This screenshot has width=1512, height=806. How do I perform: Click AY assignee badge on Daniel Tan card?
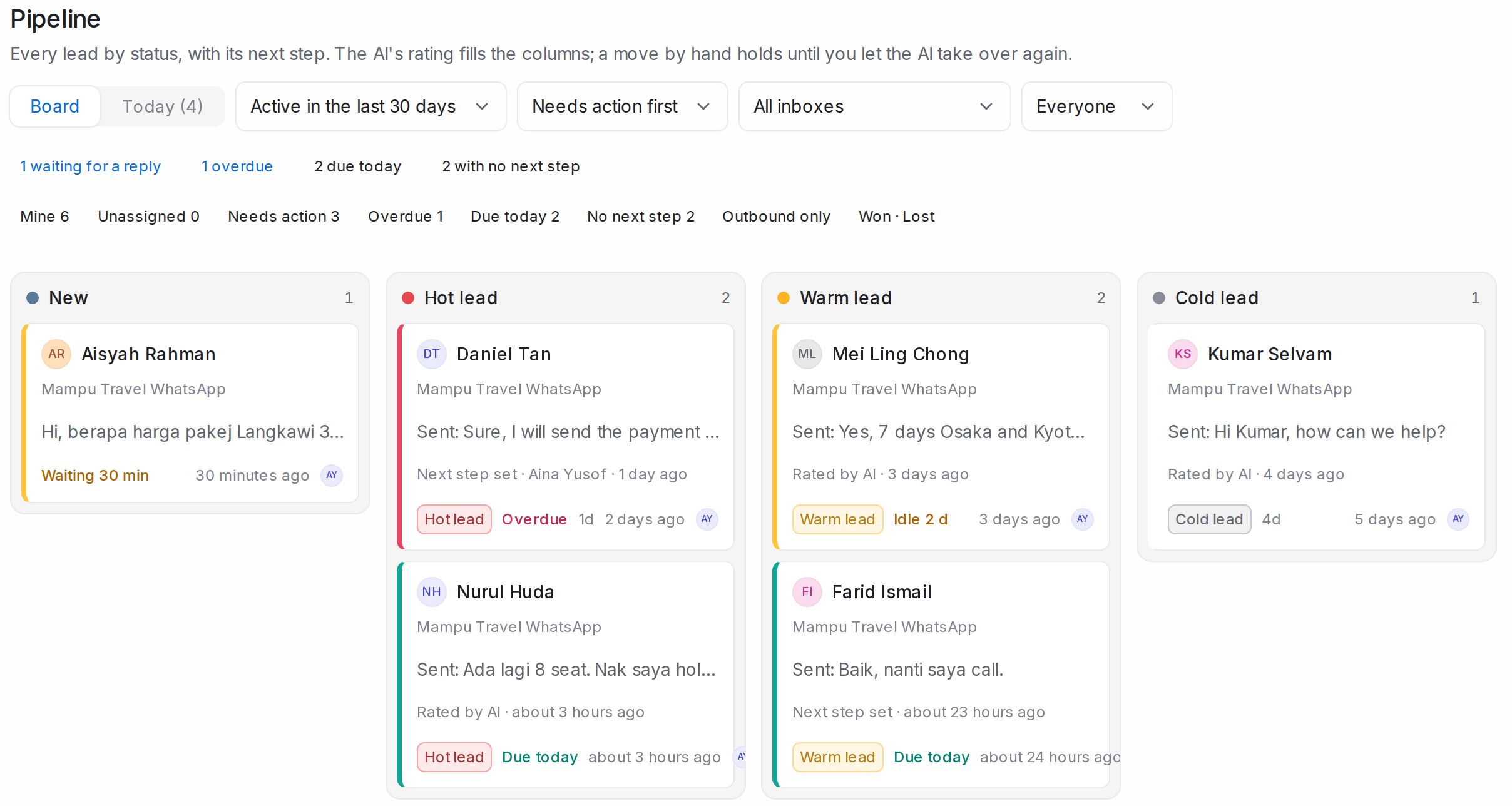707,519
